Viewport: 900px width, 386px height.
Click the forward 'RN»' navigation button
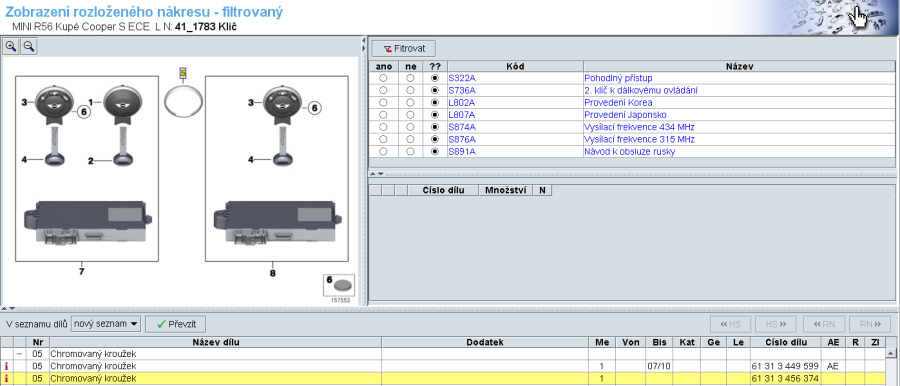pyautogui.click(x=869, y=324)
